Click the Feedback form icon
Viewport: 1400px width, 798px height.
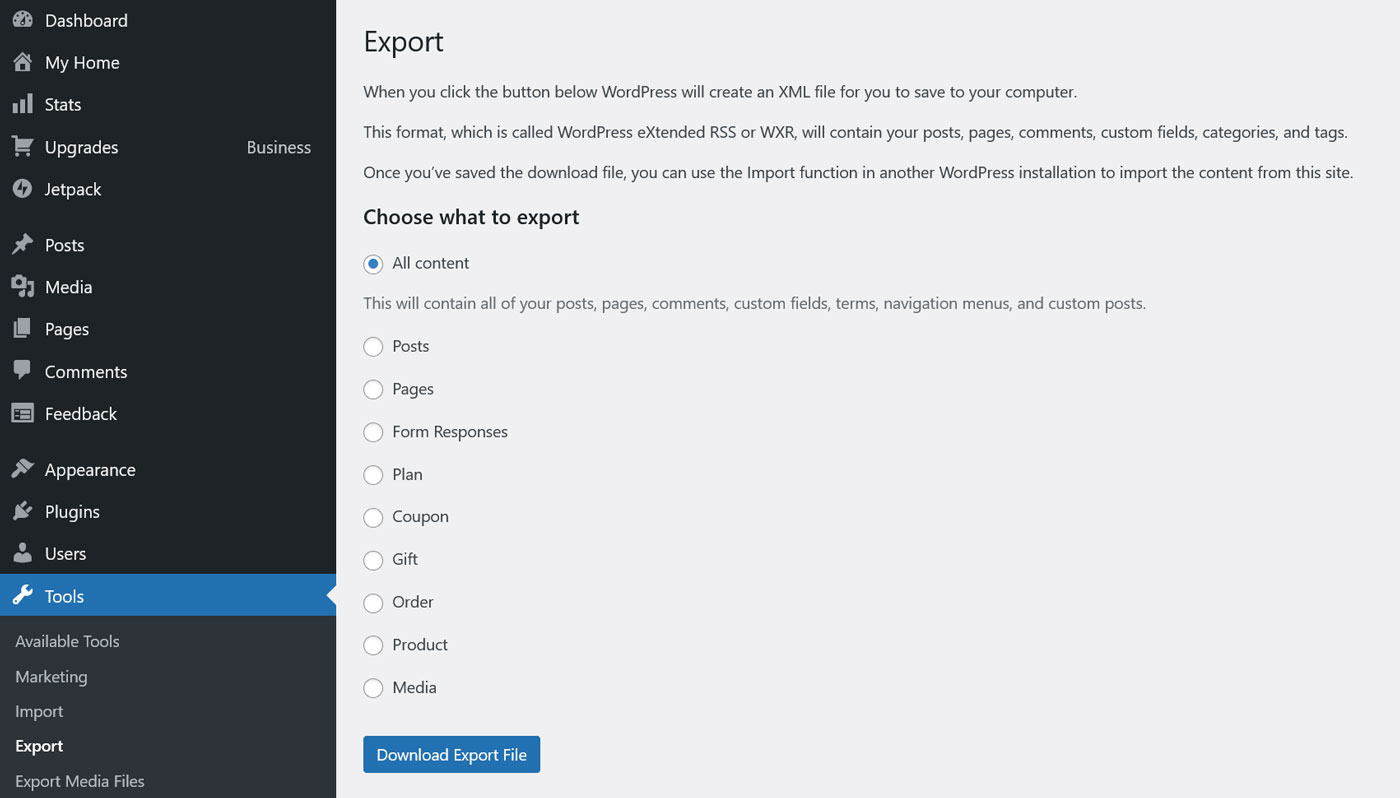(x=21, y=413)
